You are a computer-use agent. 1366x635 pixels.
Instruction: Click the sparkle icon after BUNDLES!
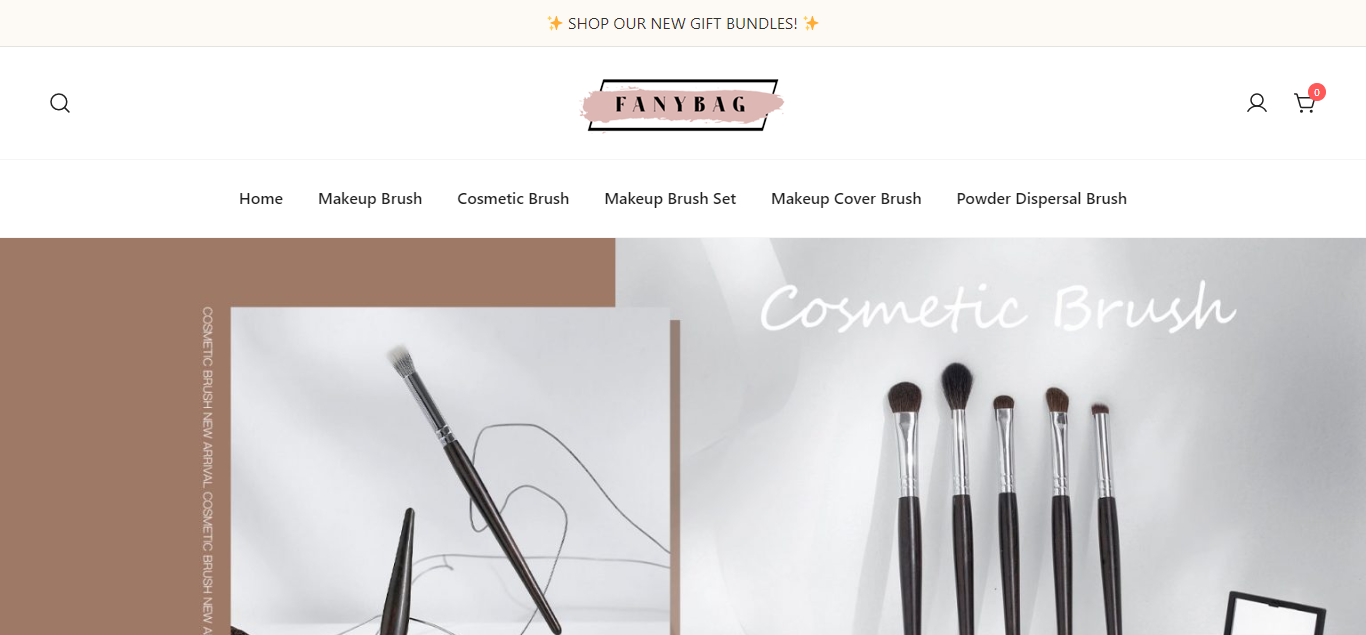tap(811, 23)
